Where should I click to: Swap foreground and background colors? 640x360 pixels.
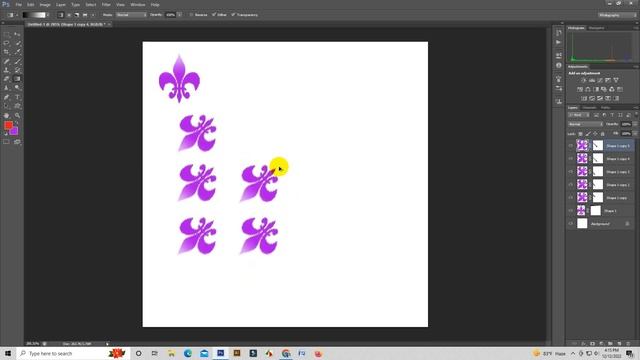(17, 123)
